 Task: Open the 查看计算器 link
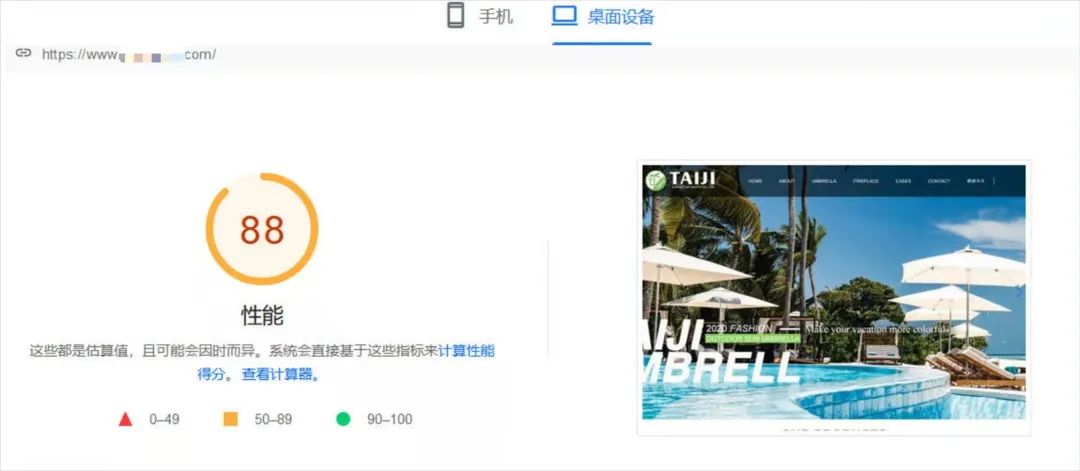point(276,375)
